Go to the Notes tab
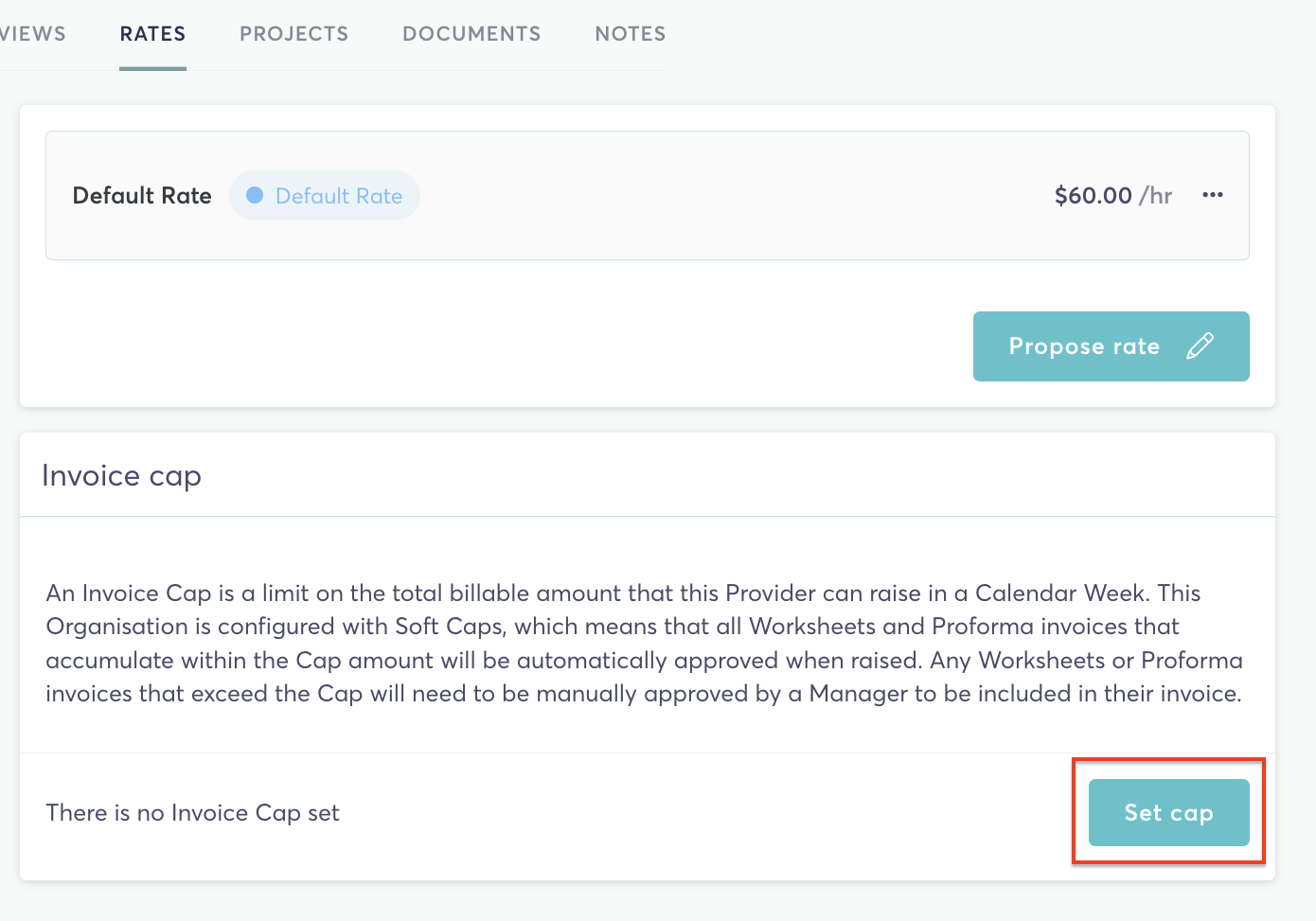Viewport: 1316px width, 921px height. coord(630,34)
